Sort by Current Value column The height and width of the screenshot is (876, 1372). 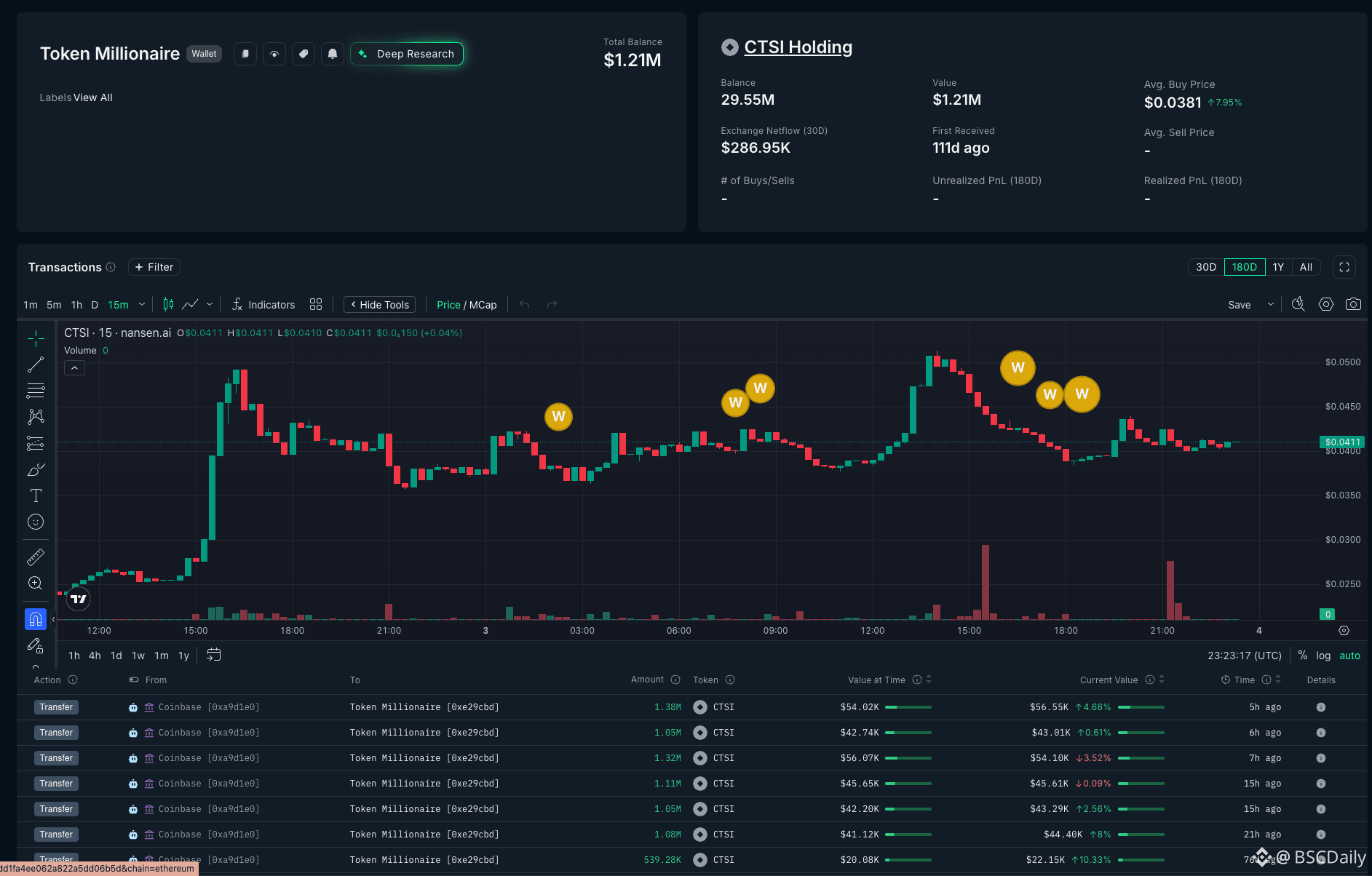pyautogui.click(x=1162, y=680)
